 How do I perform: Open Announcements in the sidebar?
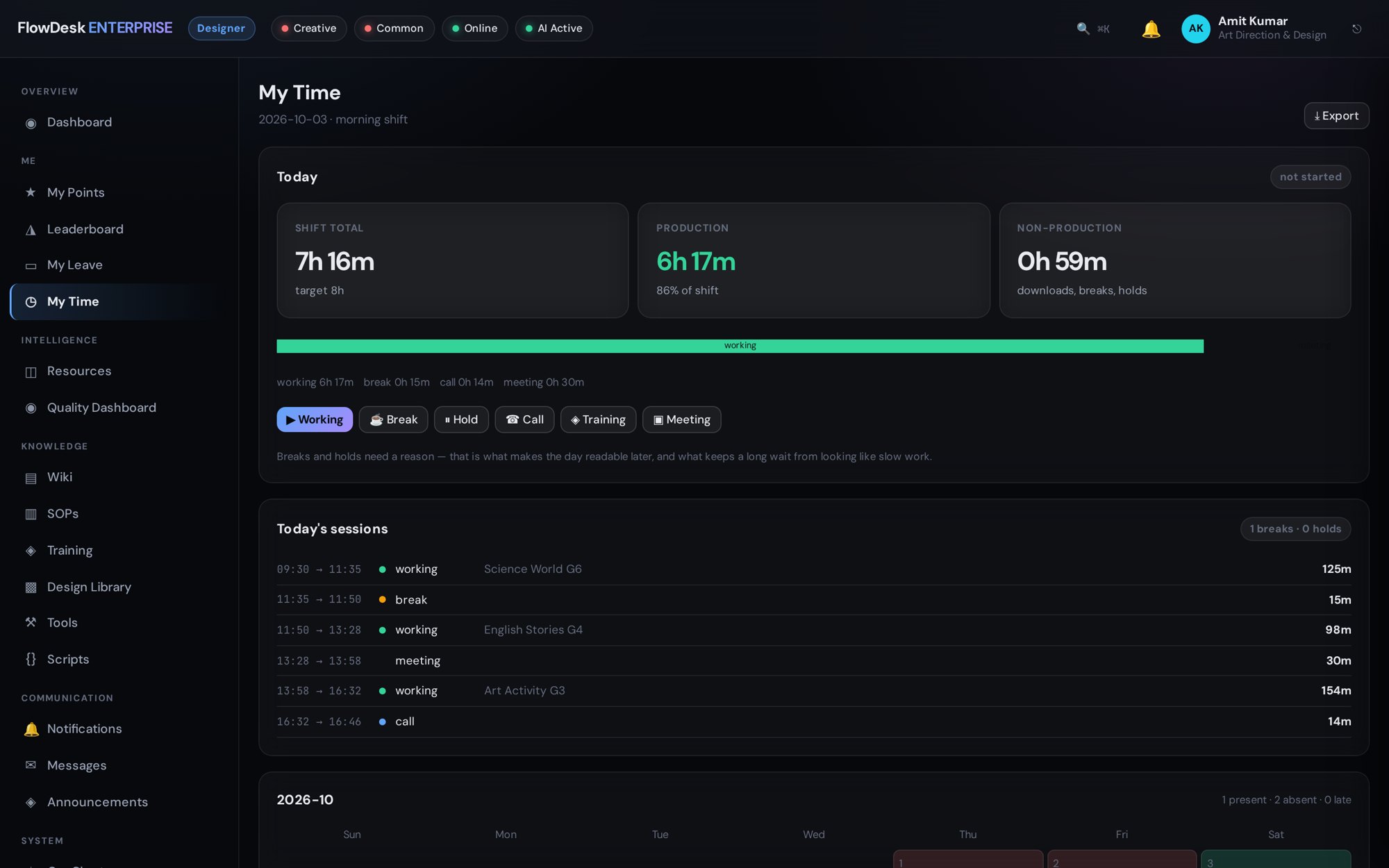pyautogui.click(x=119, y=802)
